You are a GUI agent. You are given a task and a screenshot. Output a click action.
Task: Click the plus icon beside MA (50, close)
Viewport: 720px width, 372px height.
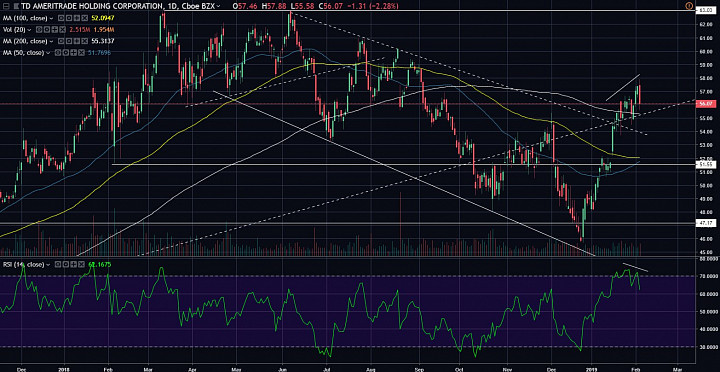tap(73, 53)
